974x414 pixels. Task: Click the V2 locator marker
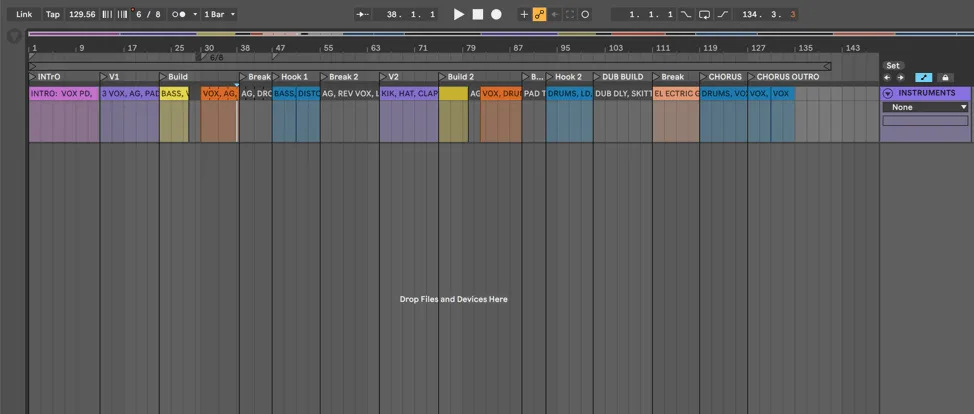coord(389,77)
